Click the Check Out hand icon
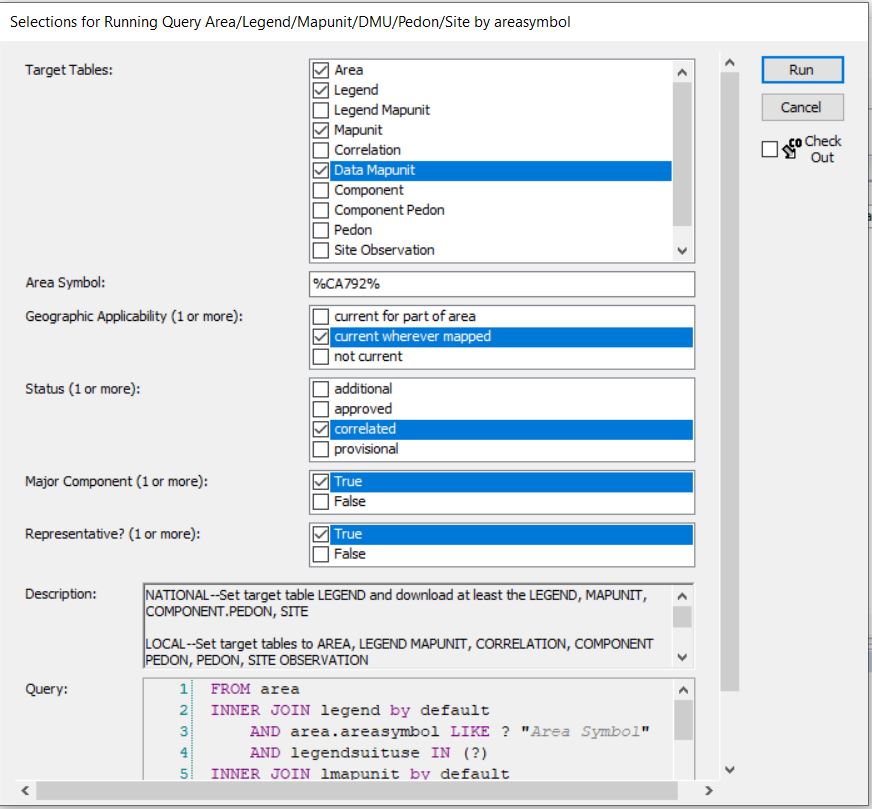The height and width of the screenshot is (809, 872). coord(792,148)
